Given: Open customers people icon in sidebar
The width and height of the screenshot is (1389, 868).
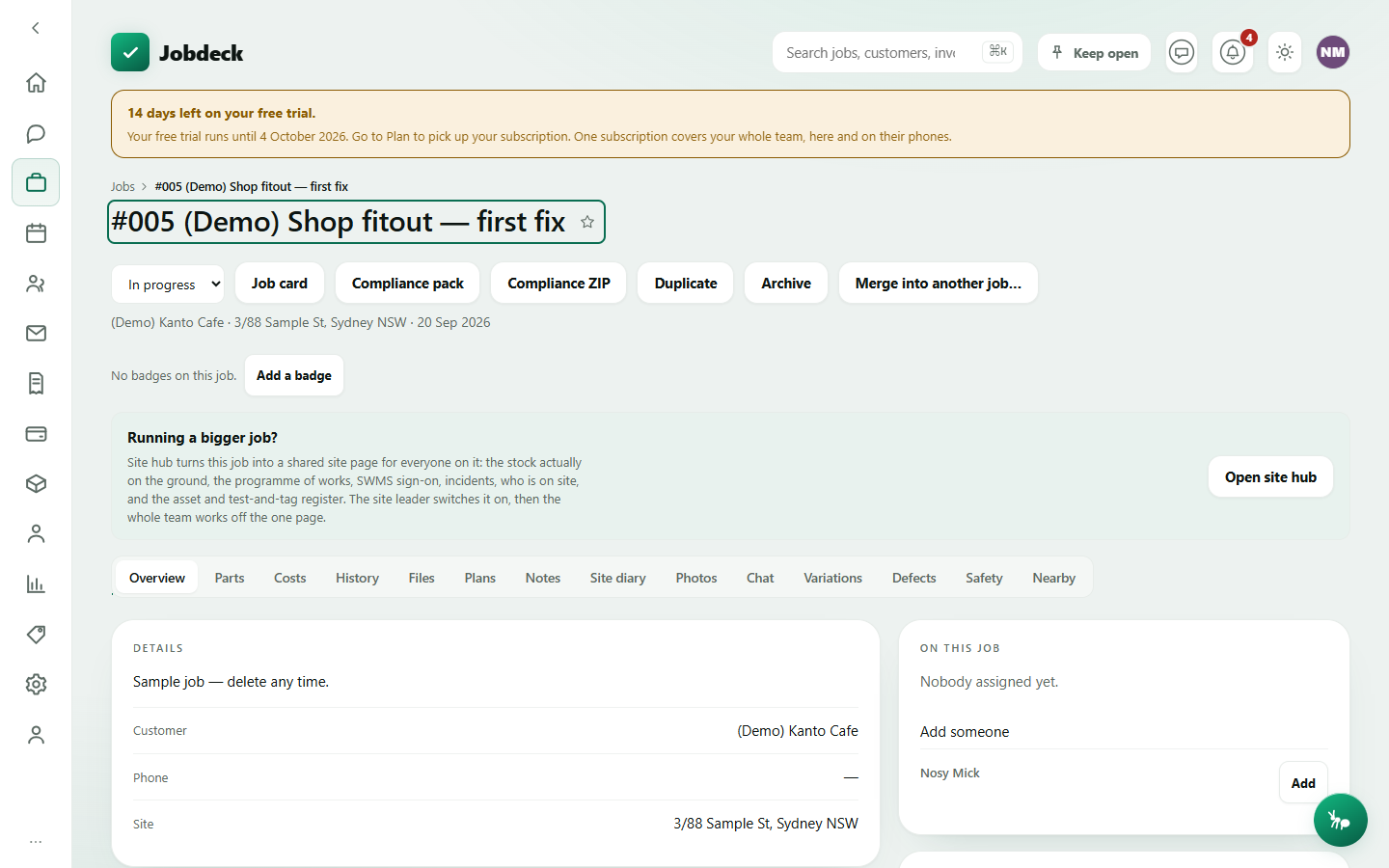Looking at the screenshot, I should point(36,284).
